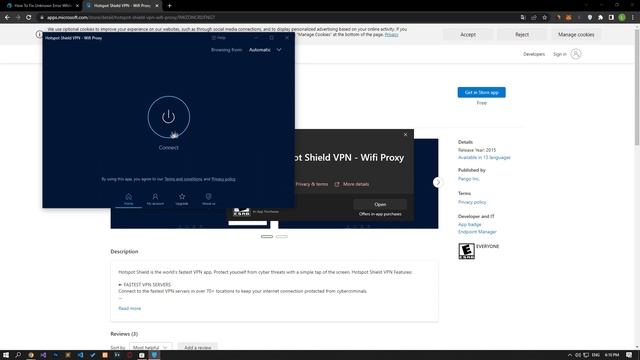This screenshot has width=640, height=360.
Task: Open Manage cookies options
Action: (x=576, y=35)
